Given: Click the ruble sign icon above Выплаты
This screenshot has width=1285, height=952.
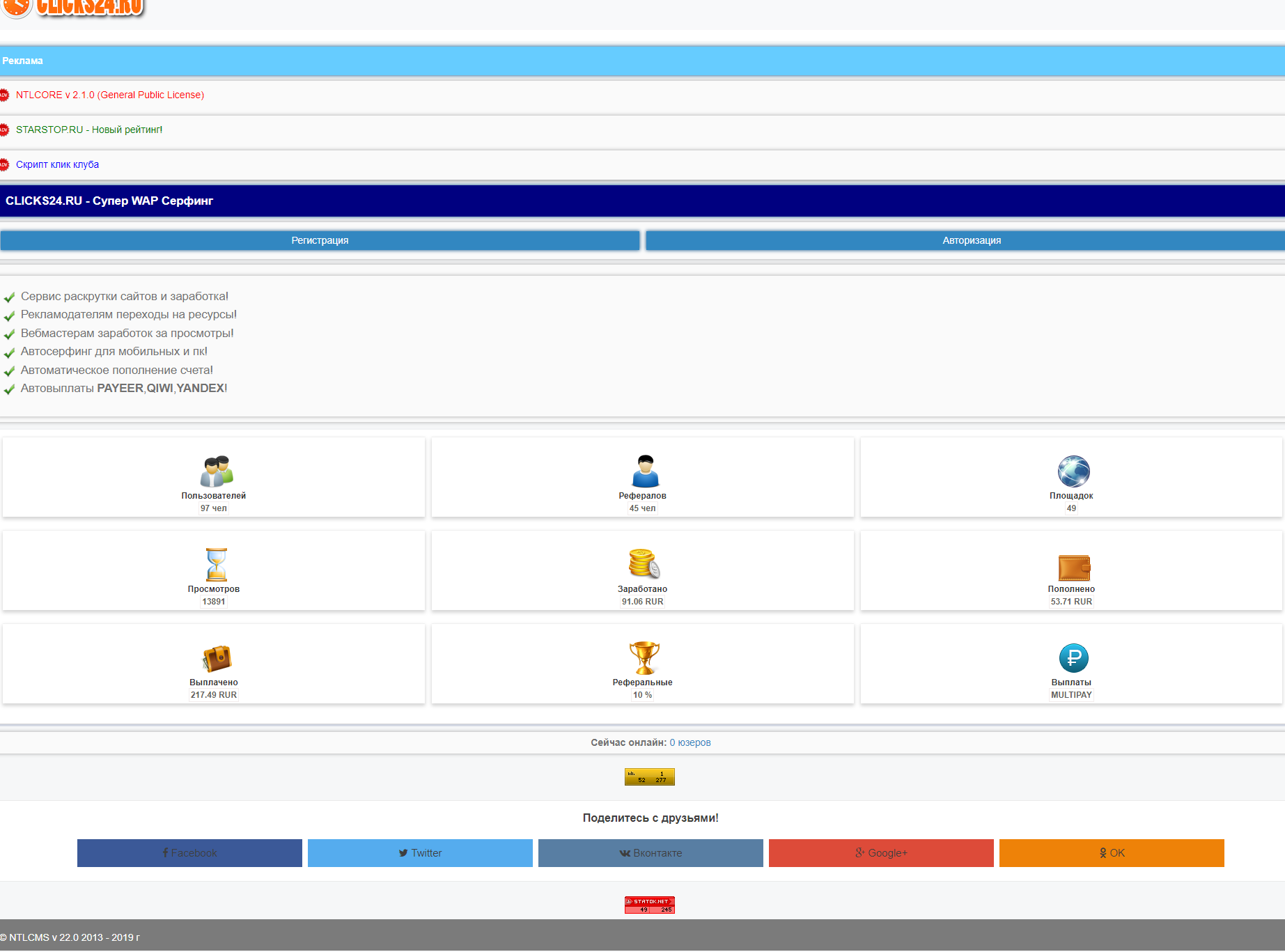Looking at the screenshot, I should (x=1073, y=658).
